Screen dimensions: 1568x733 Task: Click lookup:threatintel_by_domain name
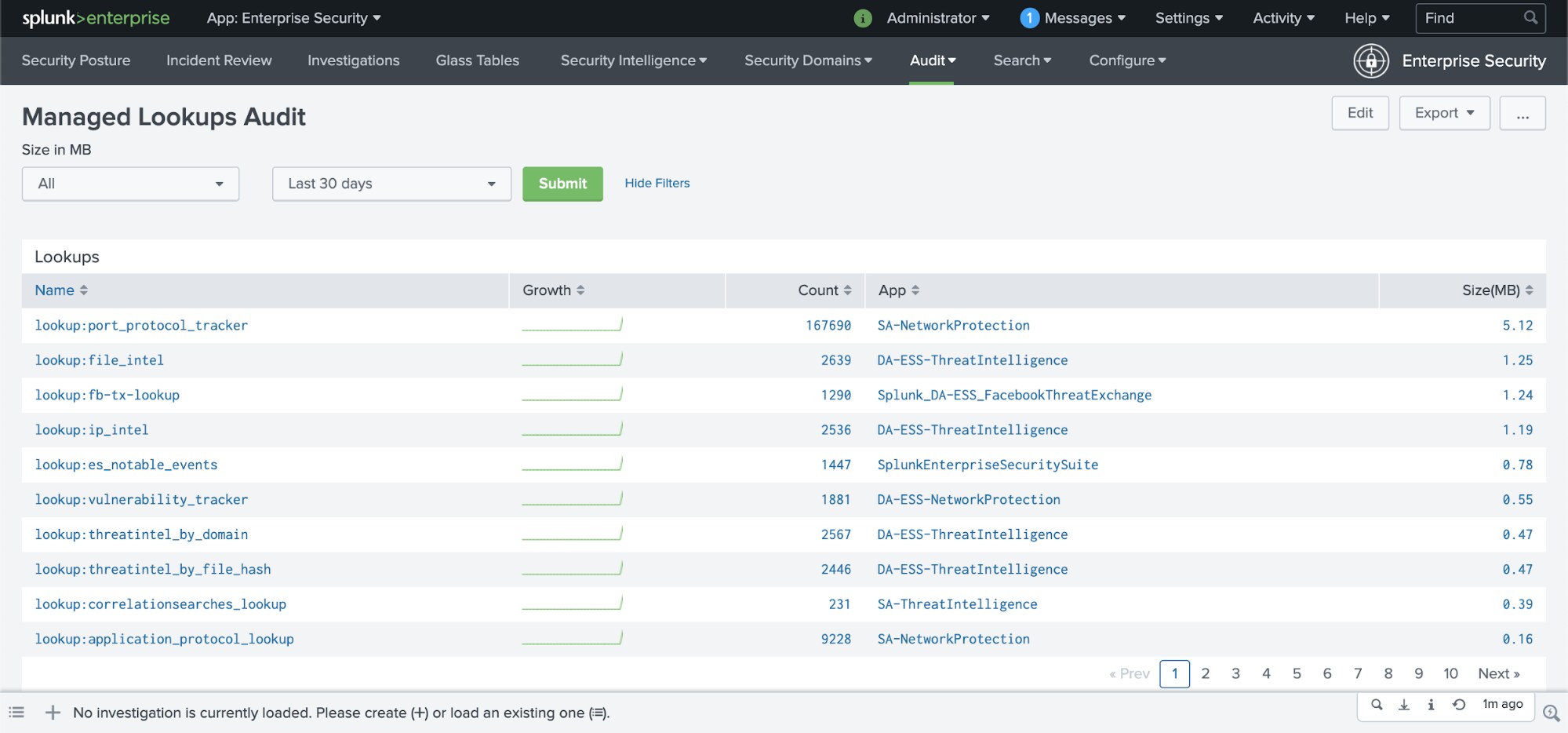click(141, 534)
